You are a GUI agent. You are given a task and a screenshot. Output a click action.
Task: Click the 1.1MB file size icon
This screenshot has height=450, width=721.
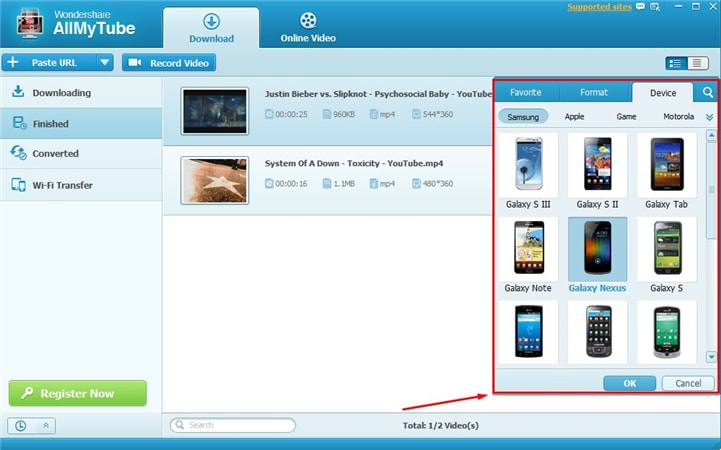(327, 183)
